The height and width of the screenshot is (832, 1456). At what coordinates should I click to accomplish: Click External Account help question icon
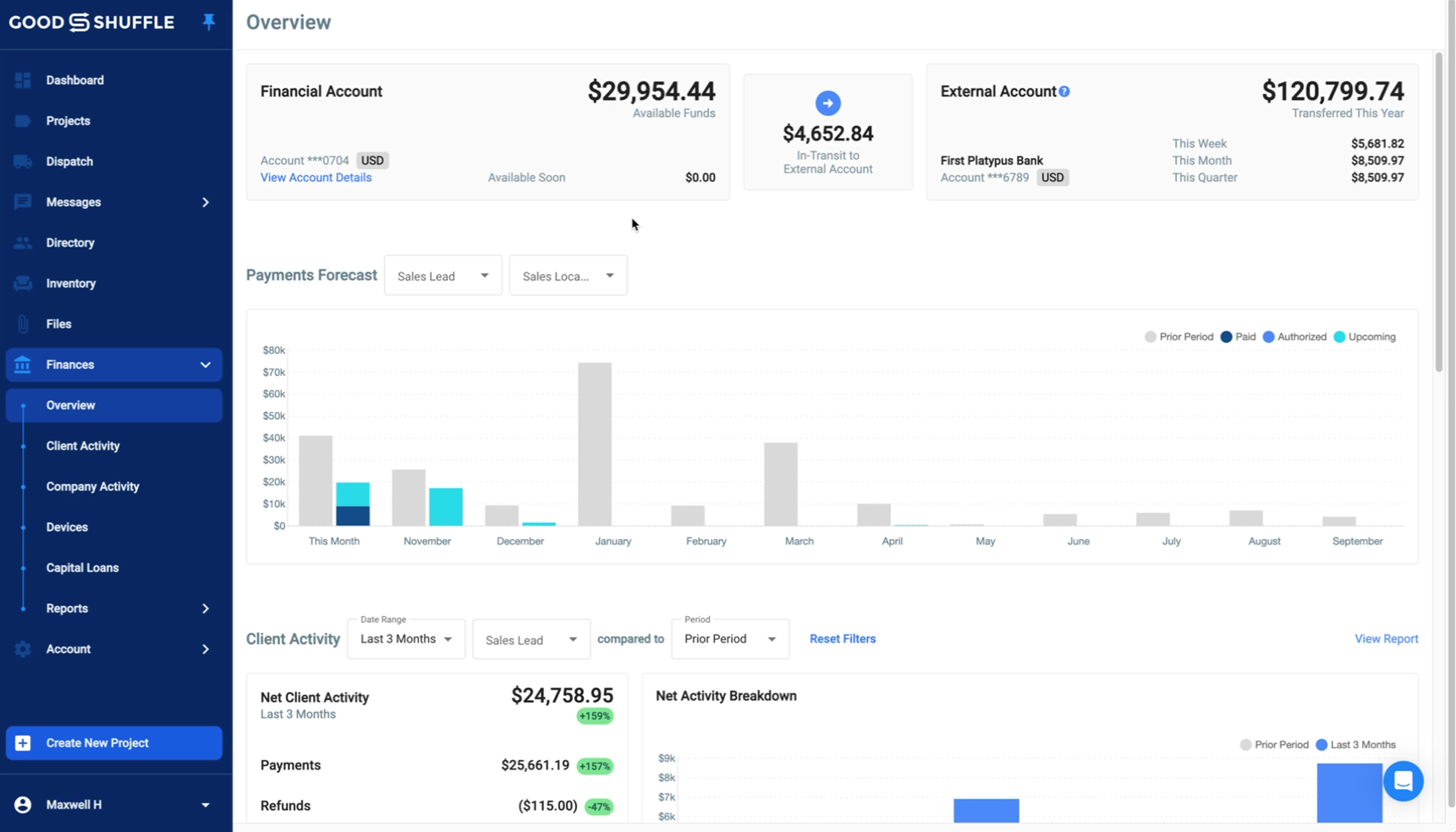tap(1064, 91)
